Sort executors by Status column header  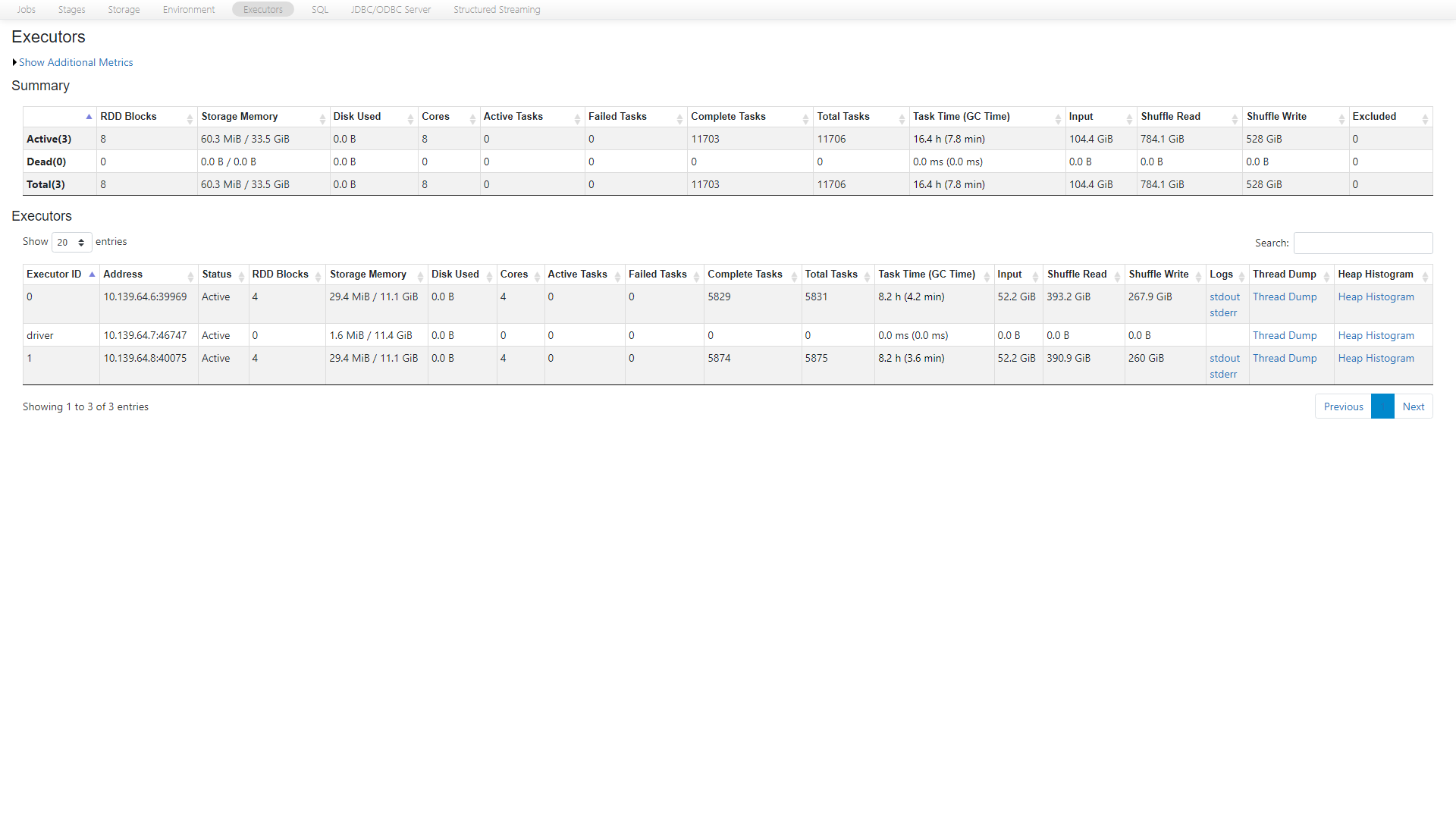[217, 274]
